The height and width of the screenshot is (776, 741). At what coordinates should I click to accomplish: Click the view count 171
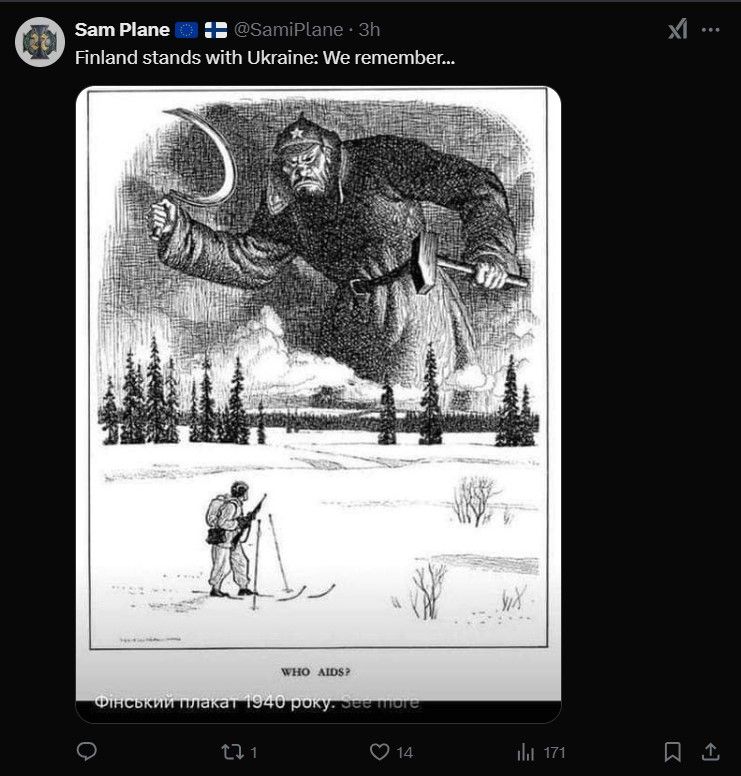coord(555,752)
